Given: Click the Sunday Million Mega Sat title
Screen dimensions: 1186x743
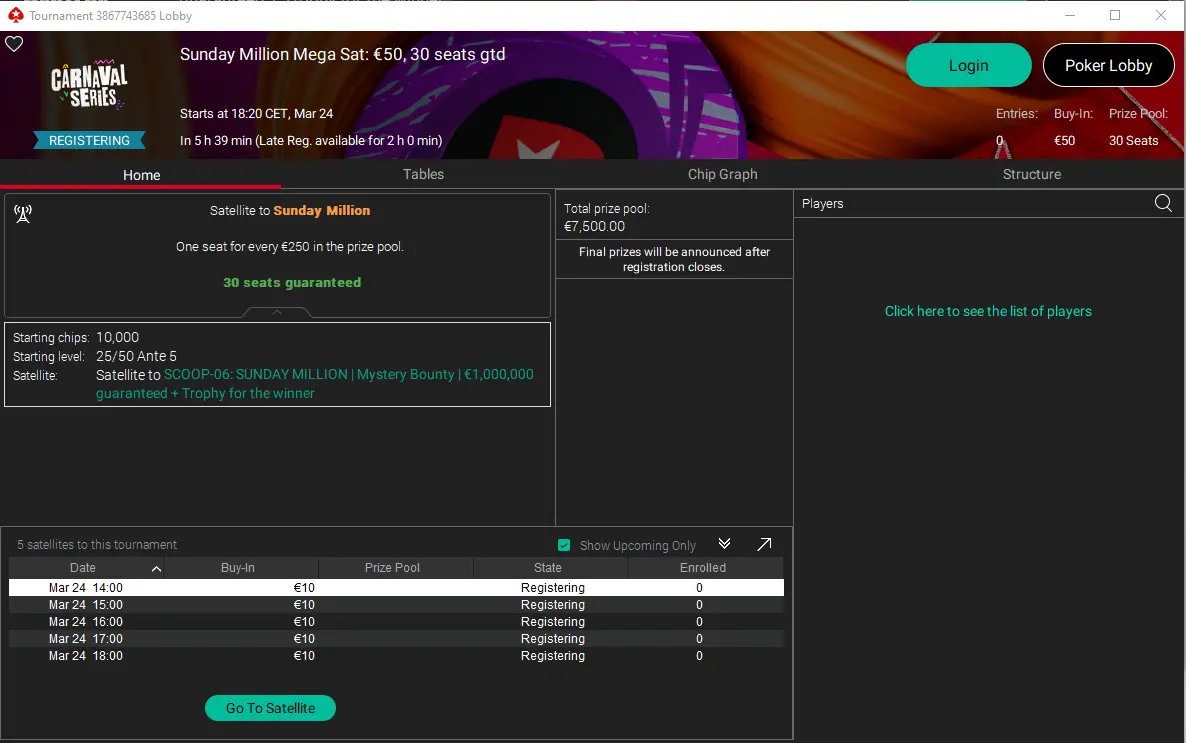Looking at the screenshot, I should 343,54.
